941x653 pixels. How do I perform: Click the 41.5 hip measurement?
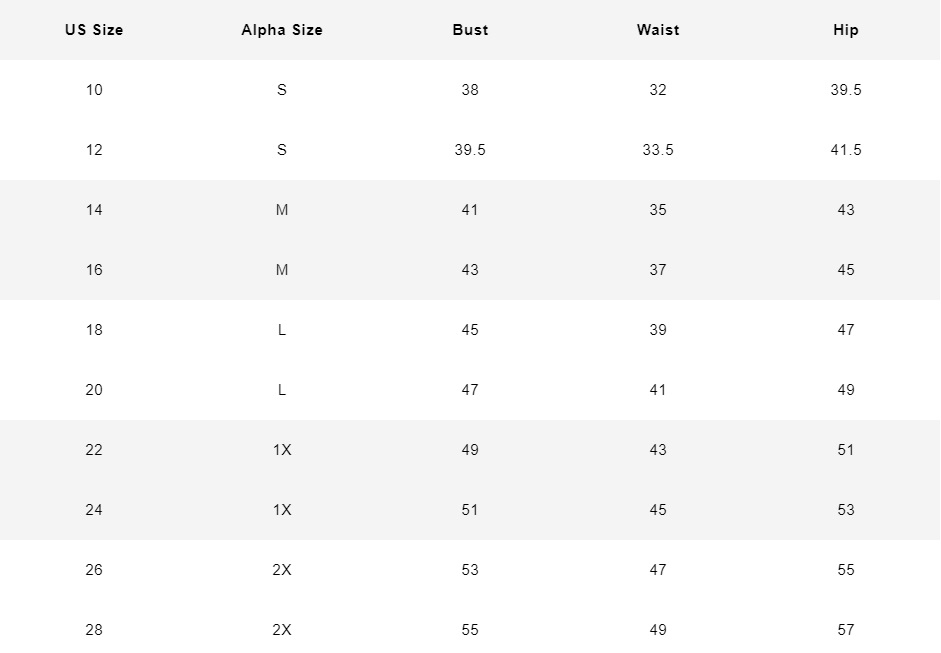(x=846, y=150)
